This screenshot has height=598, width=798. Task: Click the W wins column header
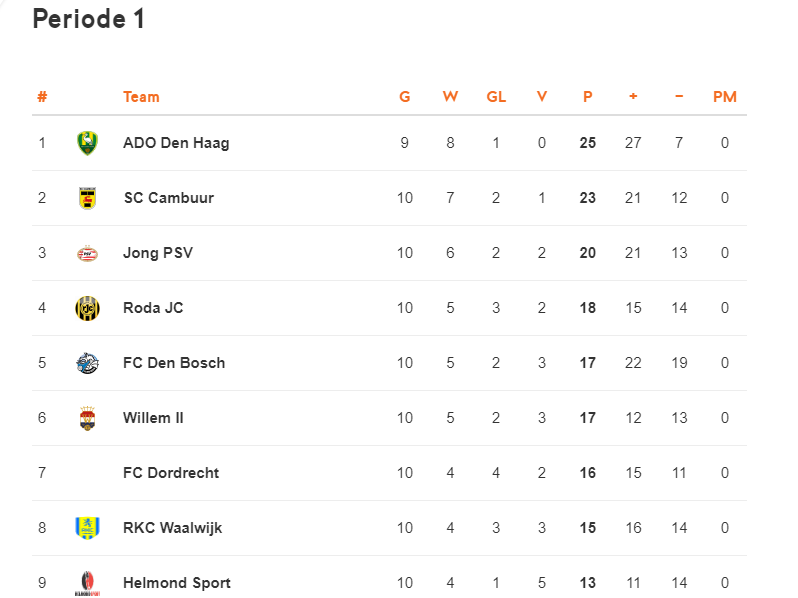click(450, 97)
